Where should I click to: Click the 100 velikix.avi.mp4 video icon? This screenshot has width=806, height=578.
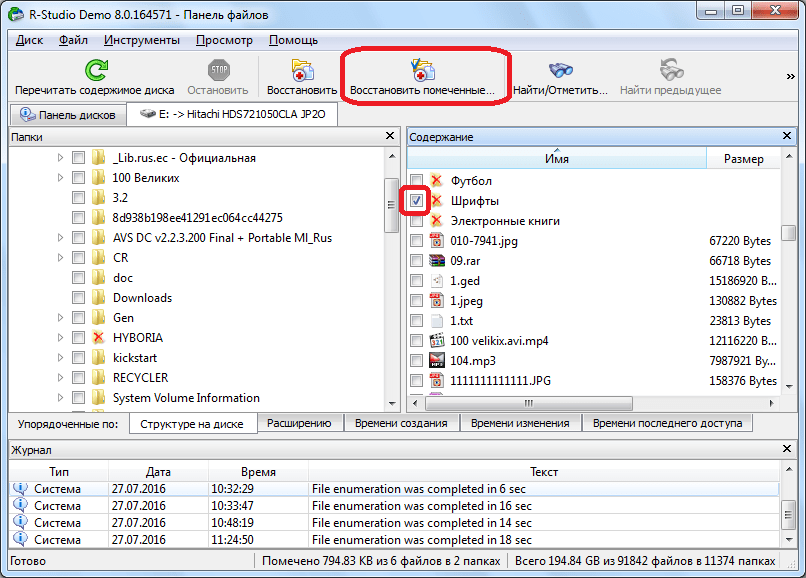coord(436,341)
